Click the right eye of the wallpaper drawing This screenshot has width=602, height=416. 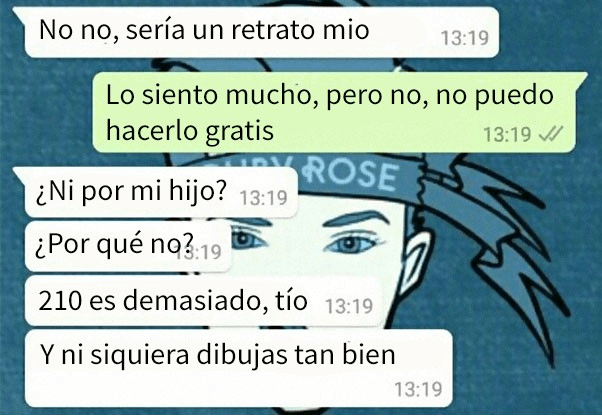351,243
